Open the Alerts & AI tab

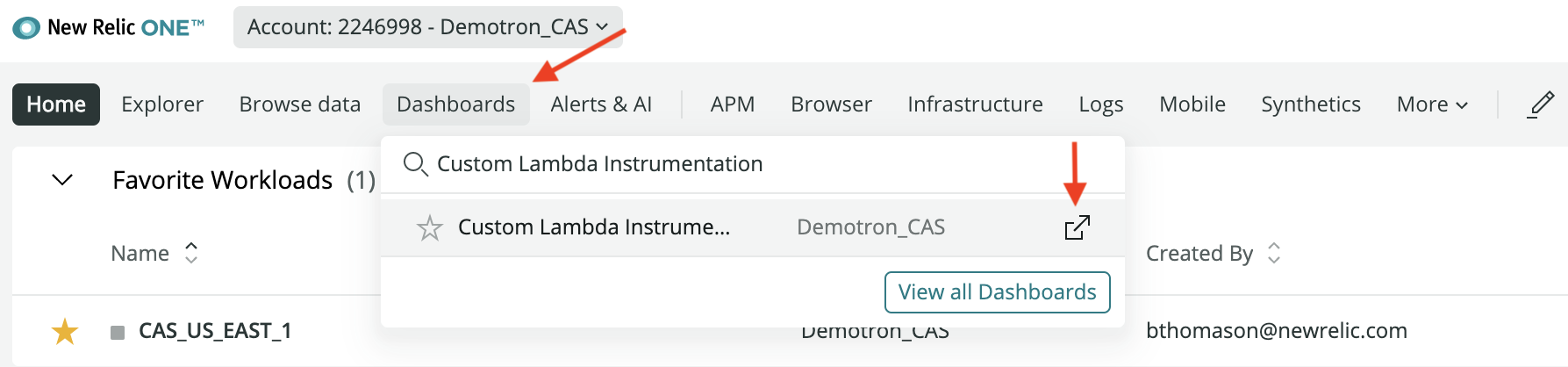click(601, 104)
